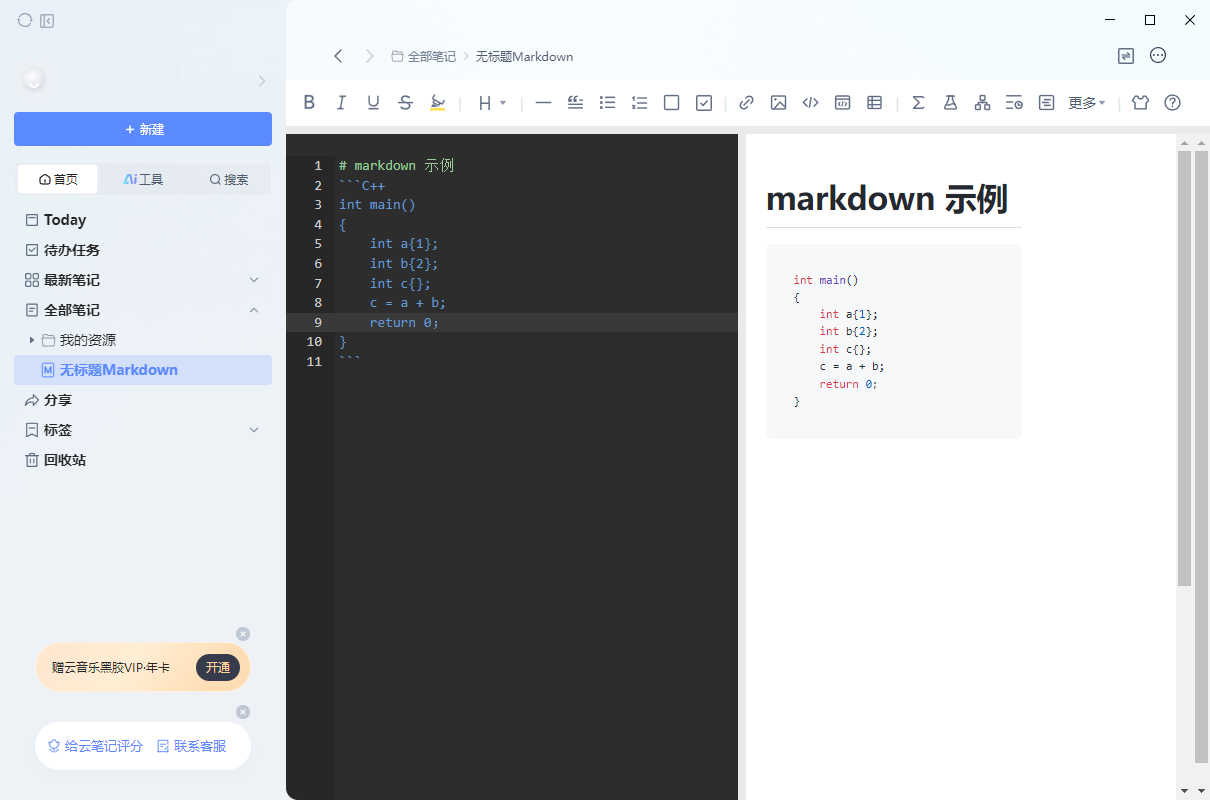Insert a hyperlink using the link icon
Image resolution: width=1210 pixels, height=800 pixels.
tap(746, 102)
